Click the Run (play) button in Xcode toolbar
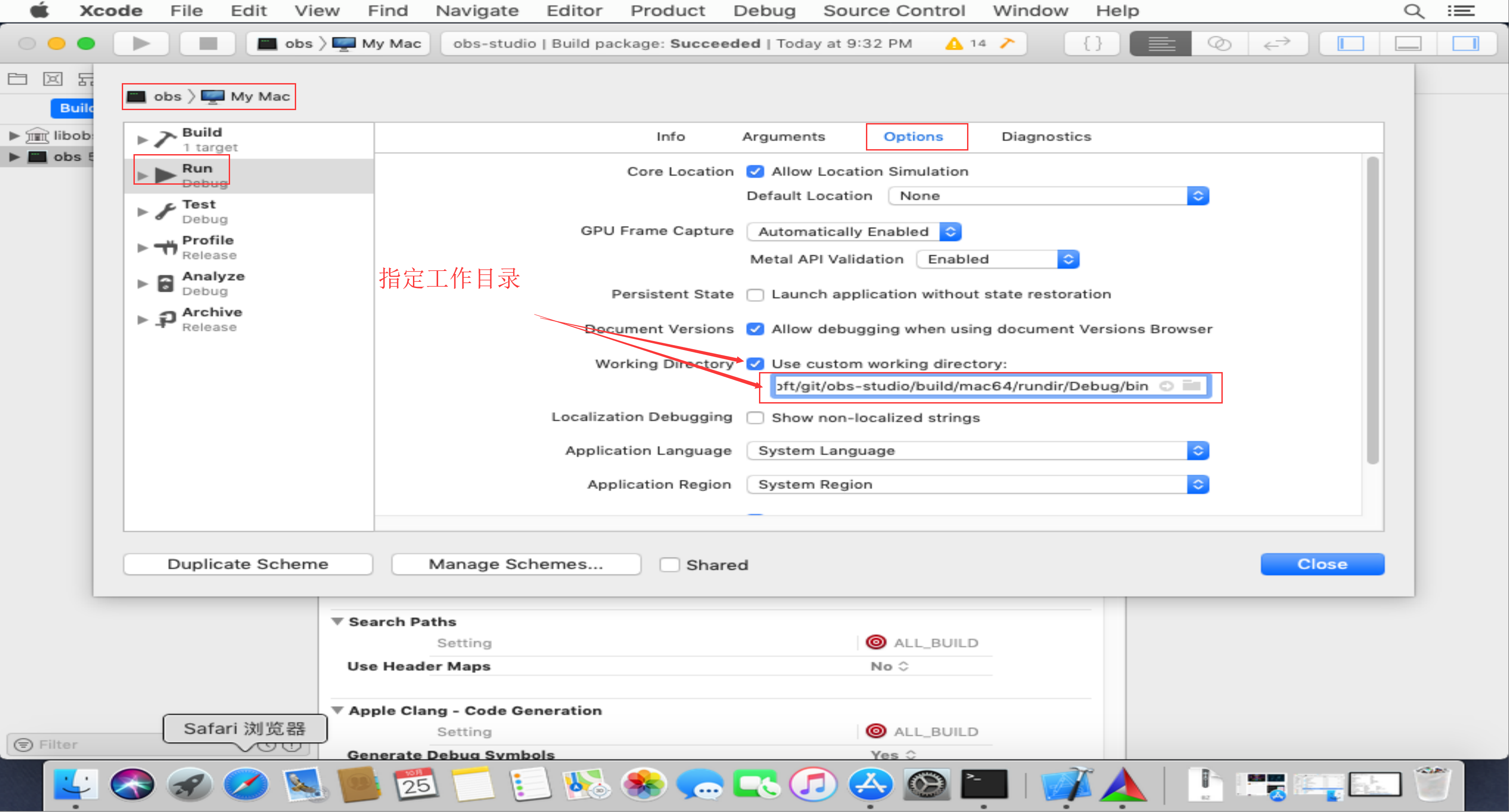Screen dimensions: 1509x812 [141, 43]
